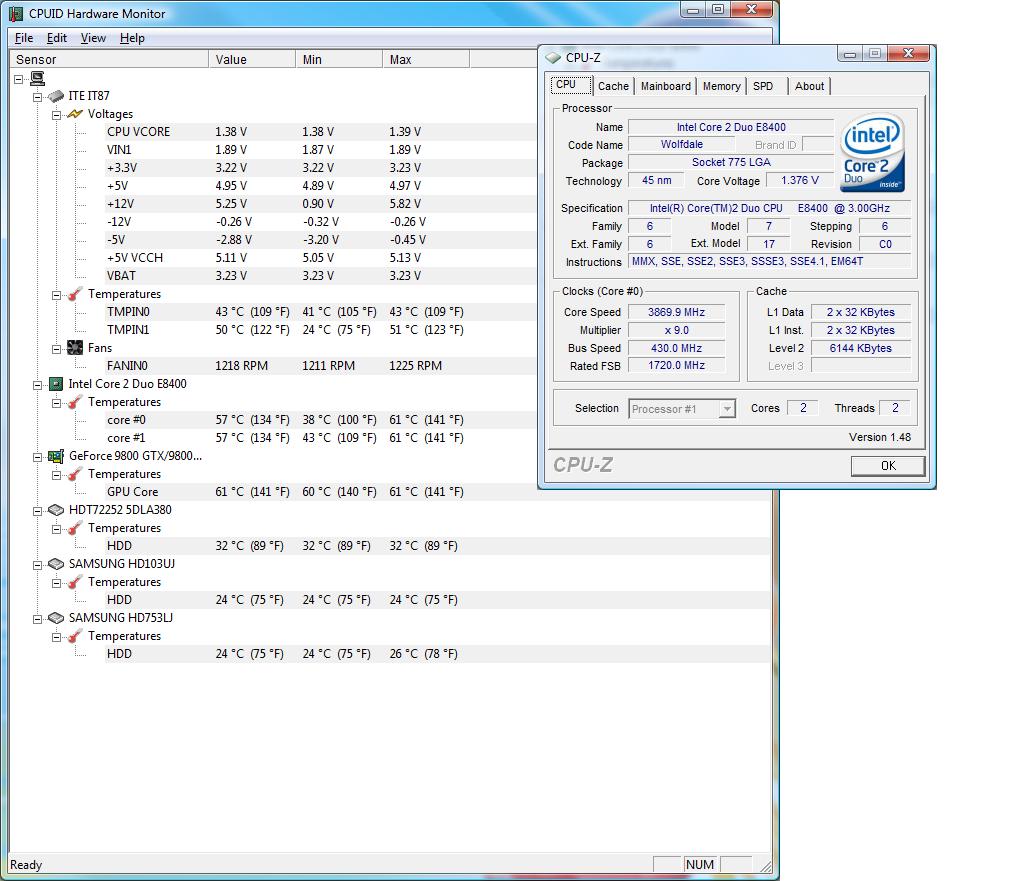Maximize the CPUID Hardware Monitor window

click(x=718, y=9)
